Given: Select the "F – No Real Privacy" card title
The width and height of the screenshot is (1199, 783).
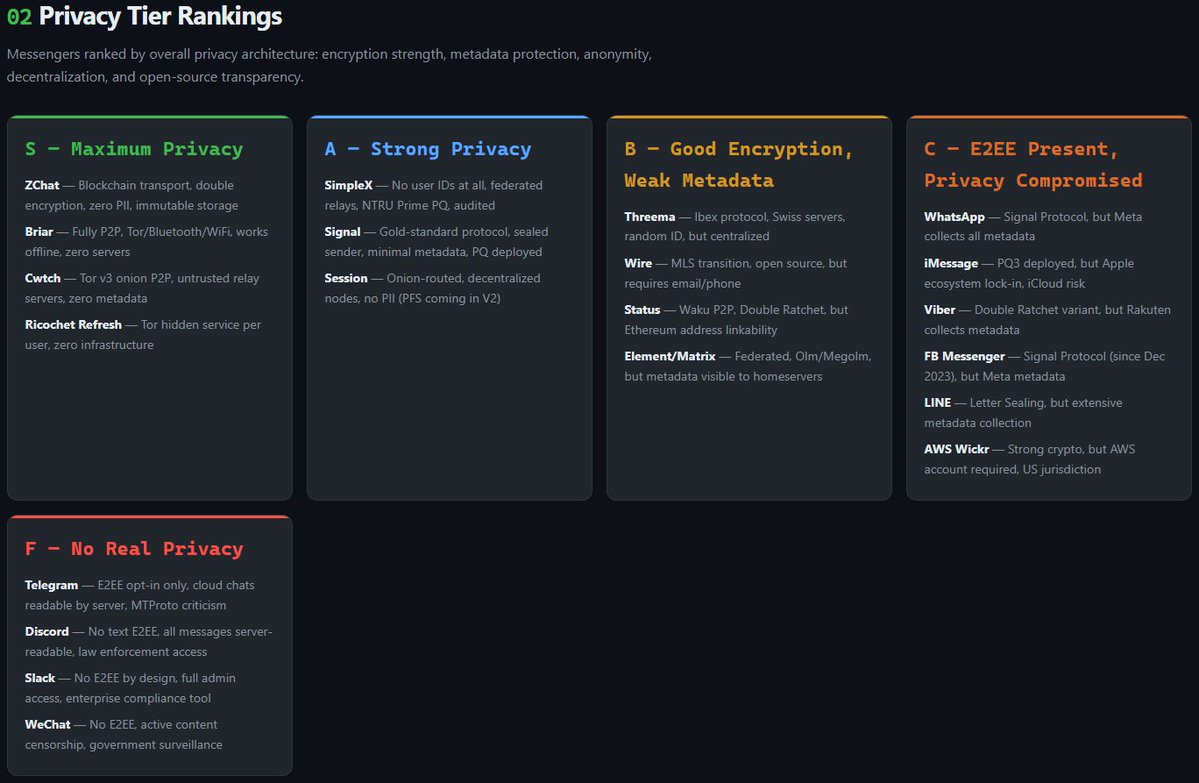Looking at the screenshot, I should pyautogui.click(x=134, y=549).
